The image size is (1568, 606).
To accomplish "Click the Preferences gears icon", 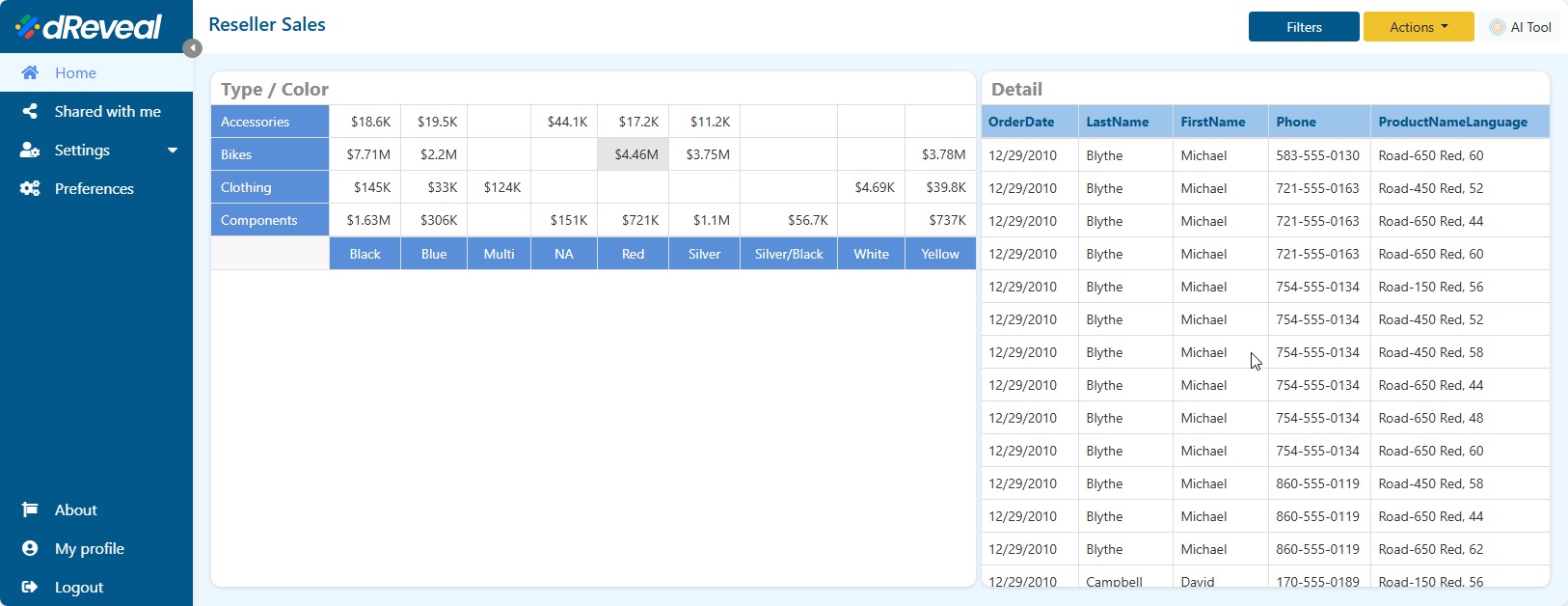I will point(30,188).
